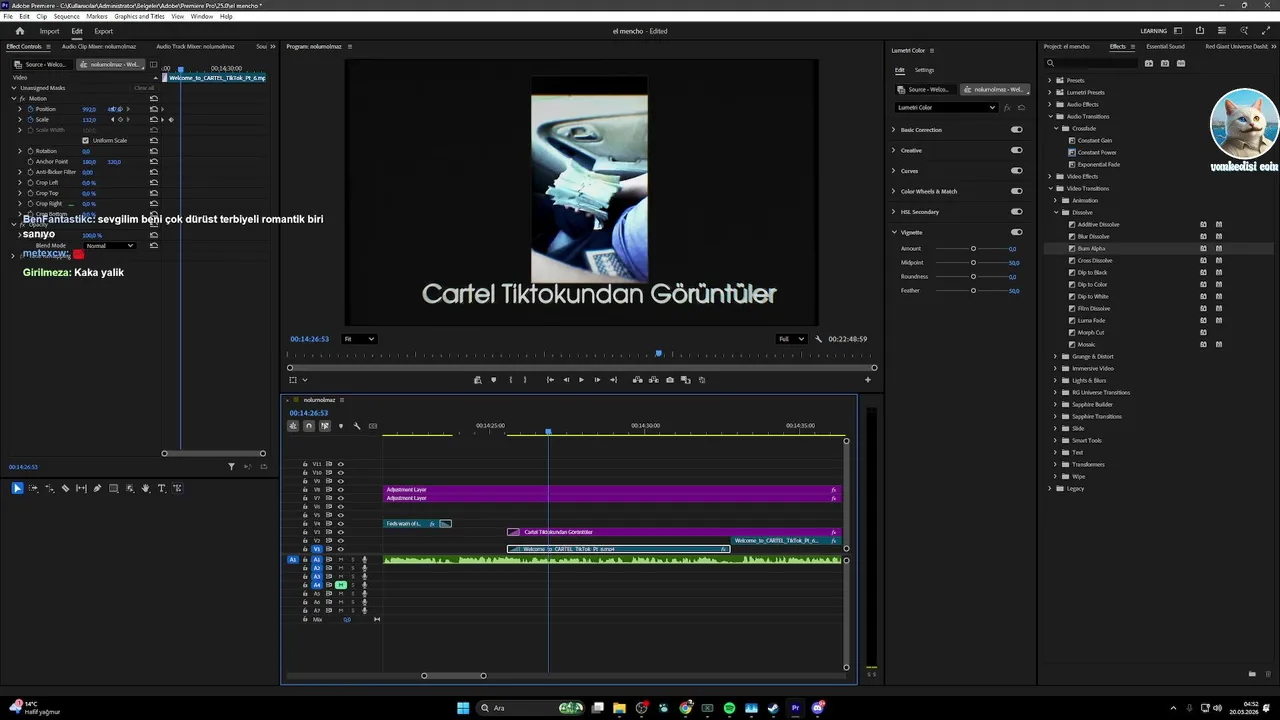This screenshot has width=1280, height=720.
Task: Click Home icon in header
Action: [x=19, y=31]
